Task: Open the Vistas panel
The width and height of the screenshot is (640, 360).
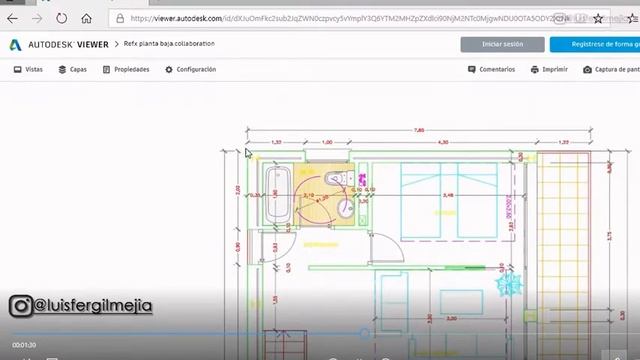Action: (28, 69)
